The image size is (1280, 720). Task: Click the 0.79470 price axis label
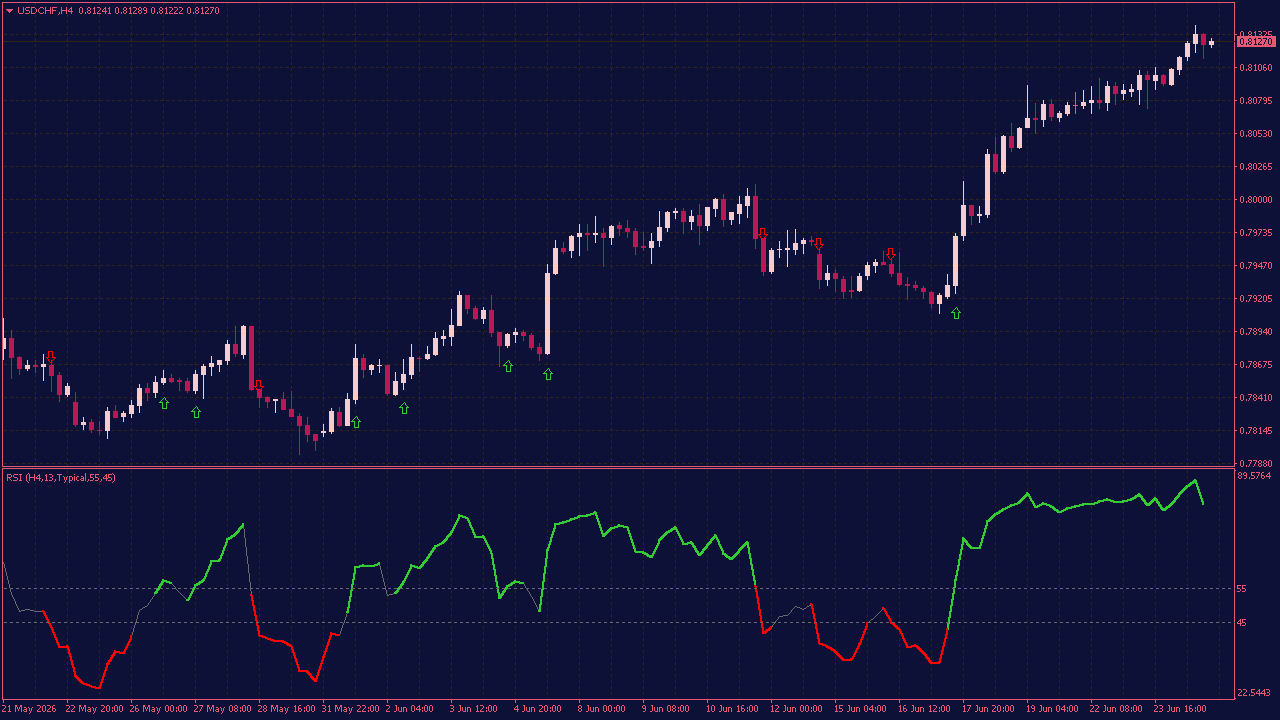1255,266
